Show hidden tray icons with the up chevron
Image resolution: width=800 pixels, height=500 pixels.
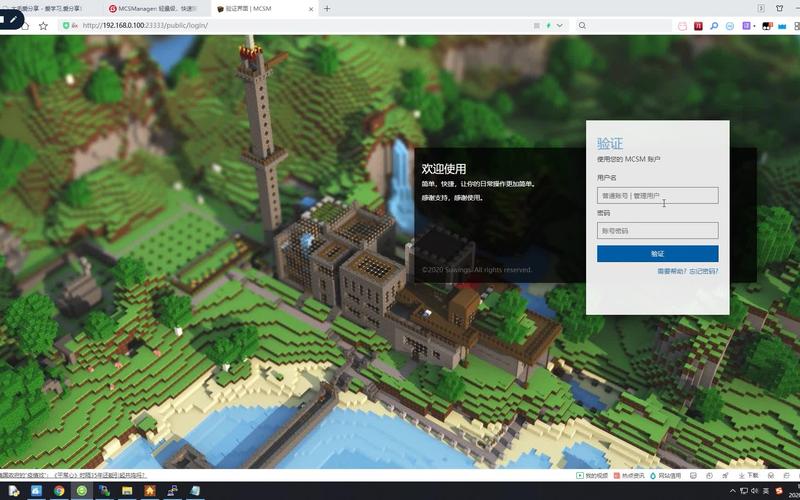coord(733,491)
